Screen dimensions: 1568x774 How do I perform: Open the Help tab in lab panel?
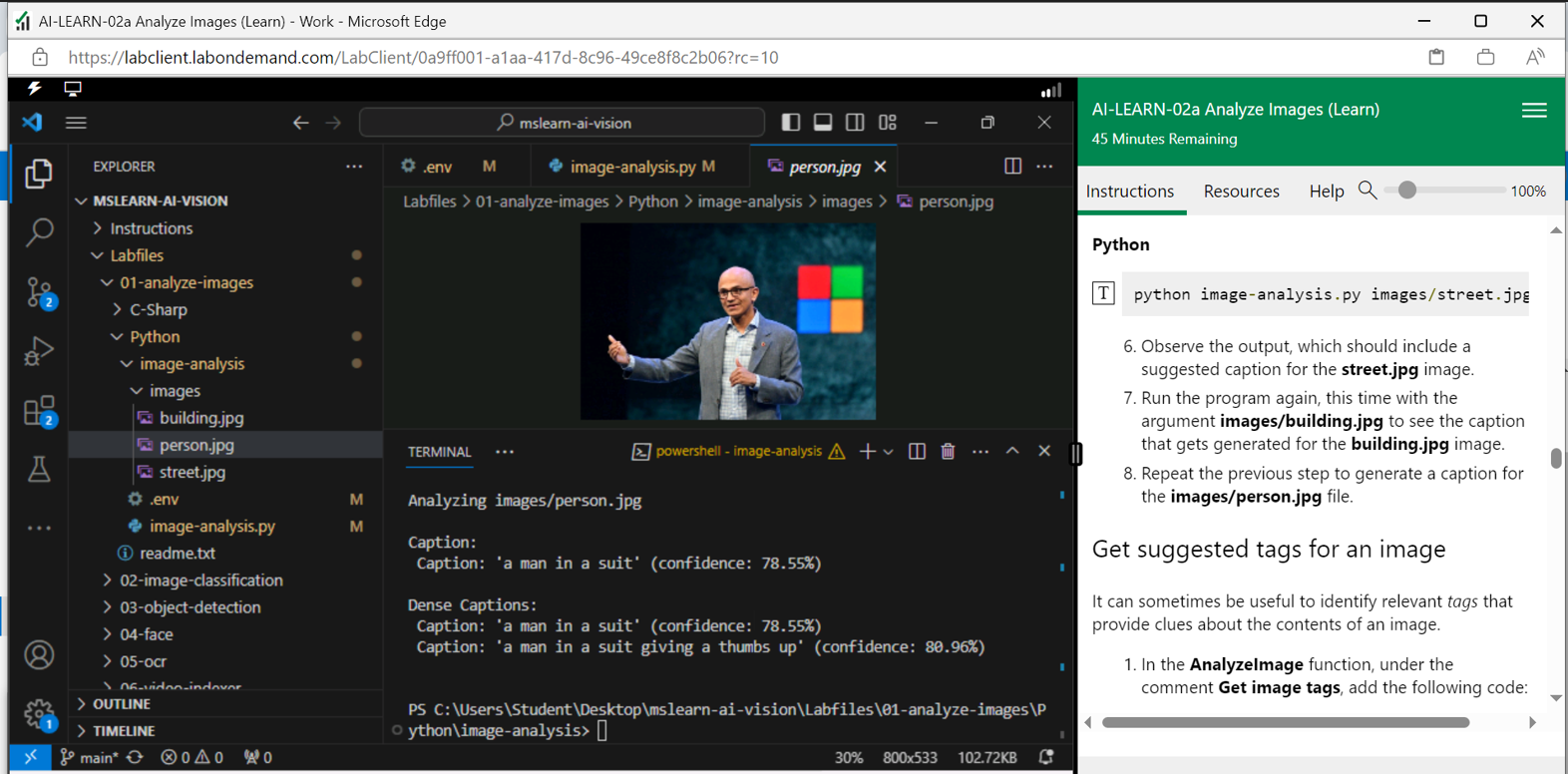tap(1327, 191)
